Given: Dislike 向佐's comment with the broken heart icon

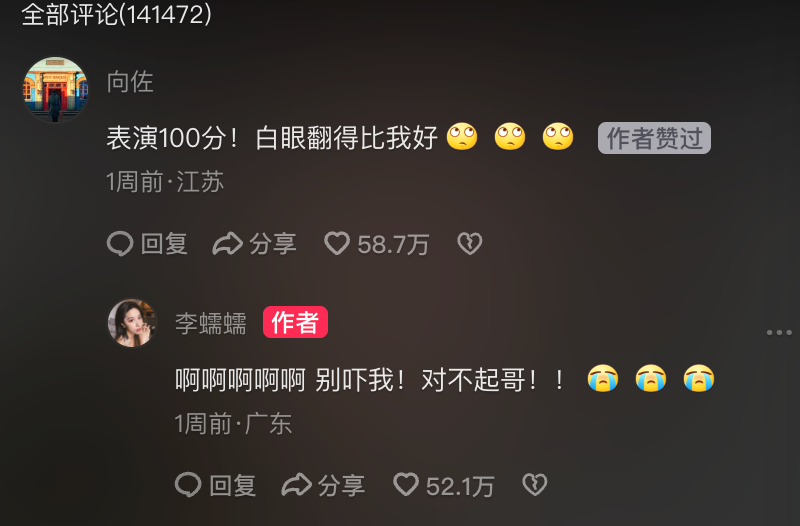Looking at the screenshot, I should click(x=469, y=243).
